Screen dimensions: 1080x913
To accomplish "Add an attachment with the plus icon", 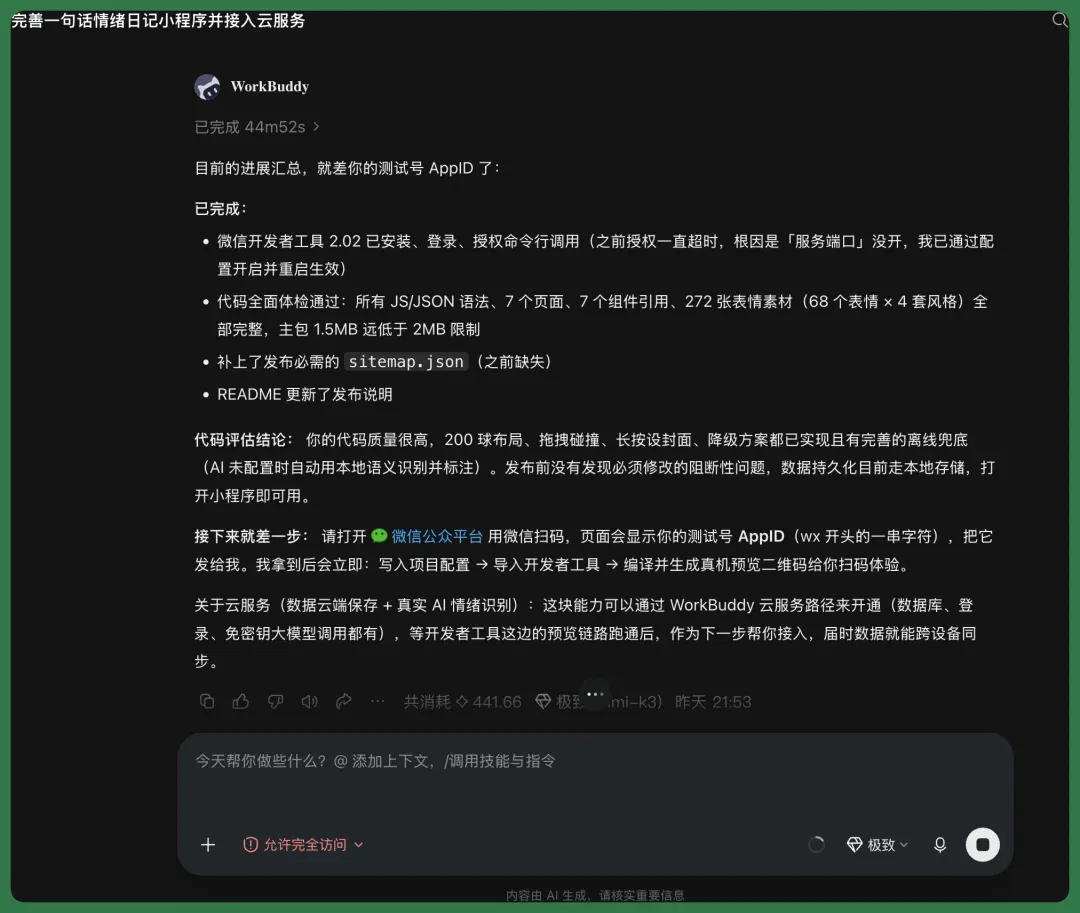I will click(x=208, y=845).
